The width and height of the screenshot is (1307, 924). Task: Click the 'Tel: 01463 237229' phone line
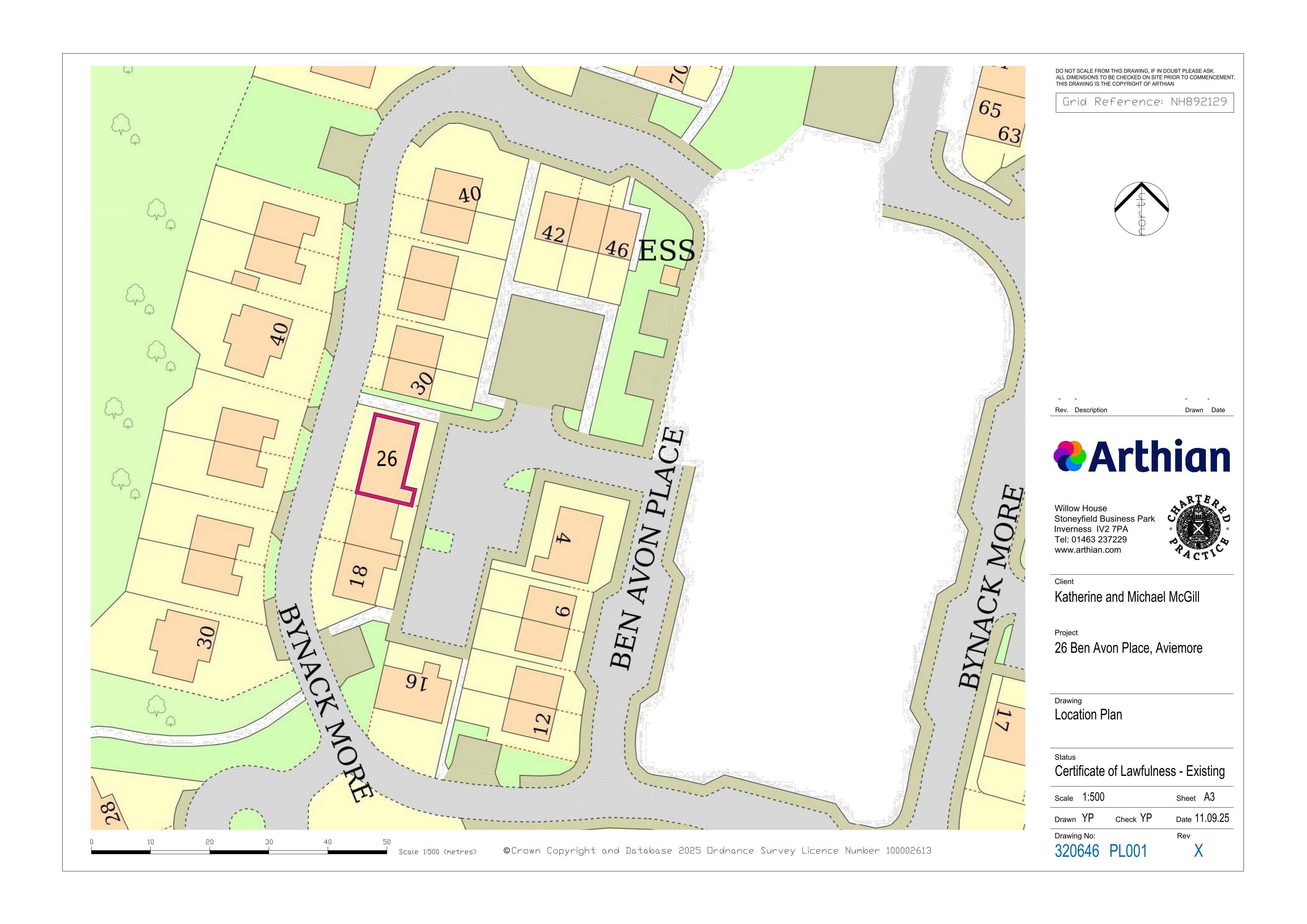click(1090, 540)
